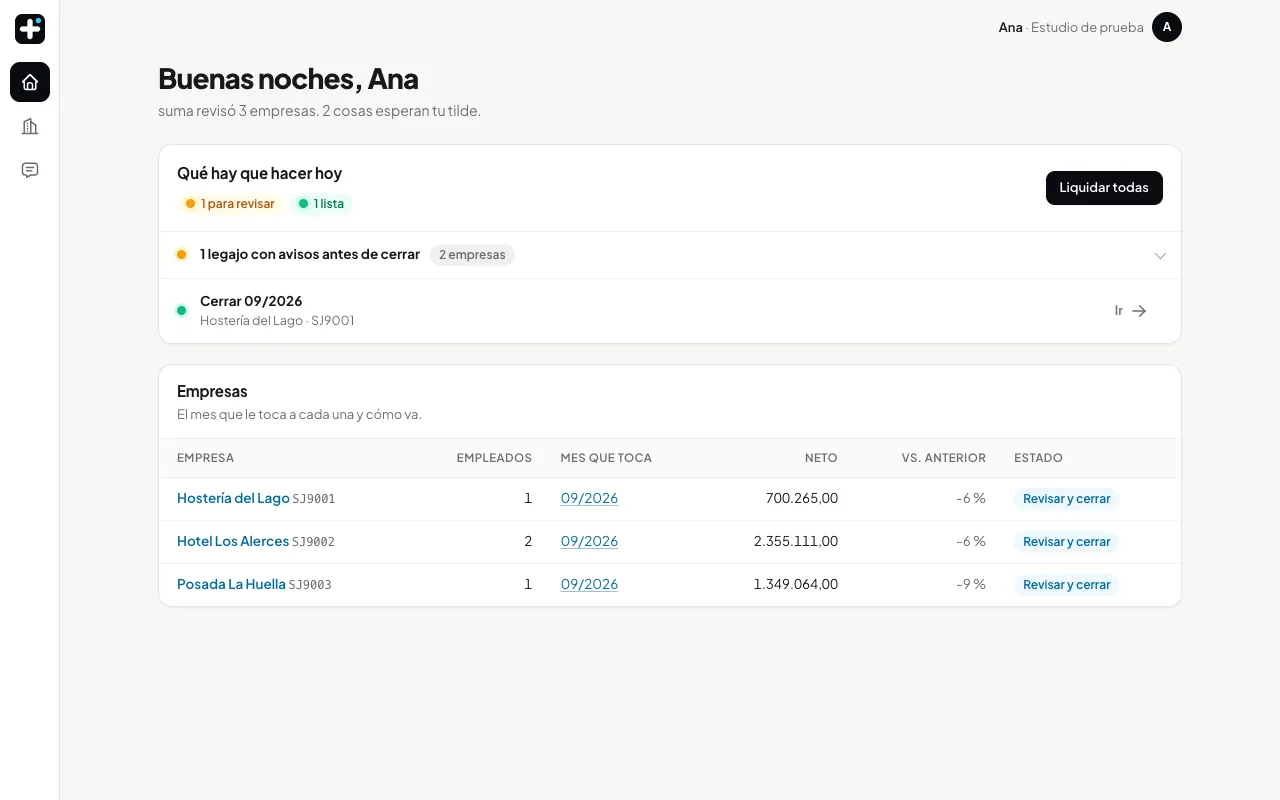Click the MES QUE TOCA column header
Image resolution: width=1280 pixels, height=800 pixels.
coord(606,458)
